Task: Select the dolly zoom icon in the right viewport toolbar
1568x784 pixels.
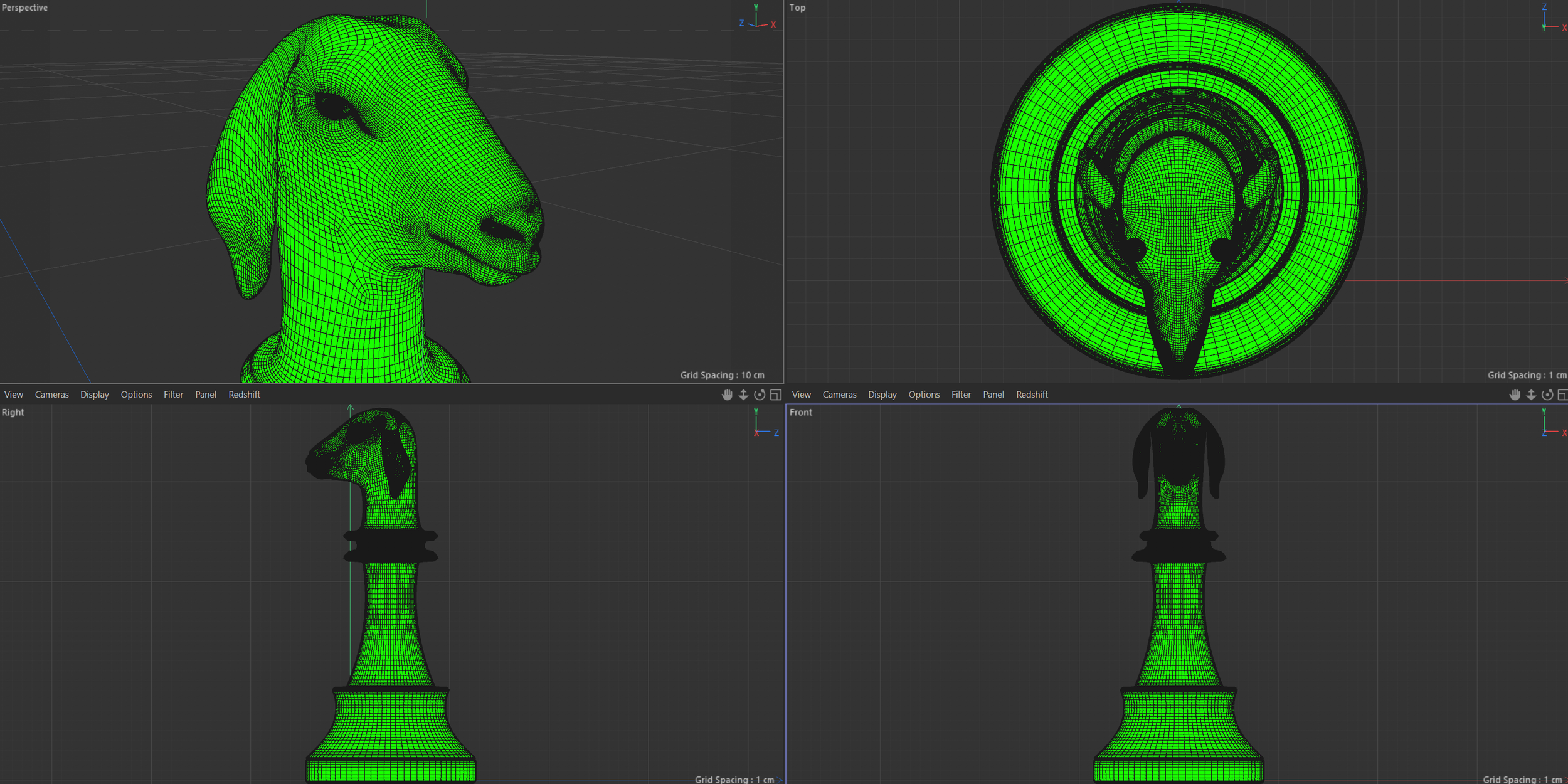Action: (x=1531, y=395)
